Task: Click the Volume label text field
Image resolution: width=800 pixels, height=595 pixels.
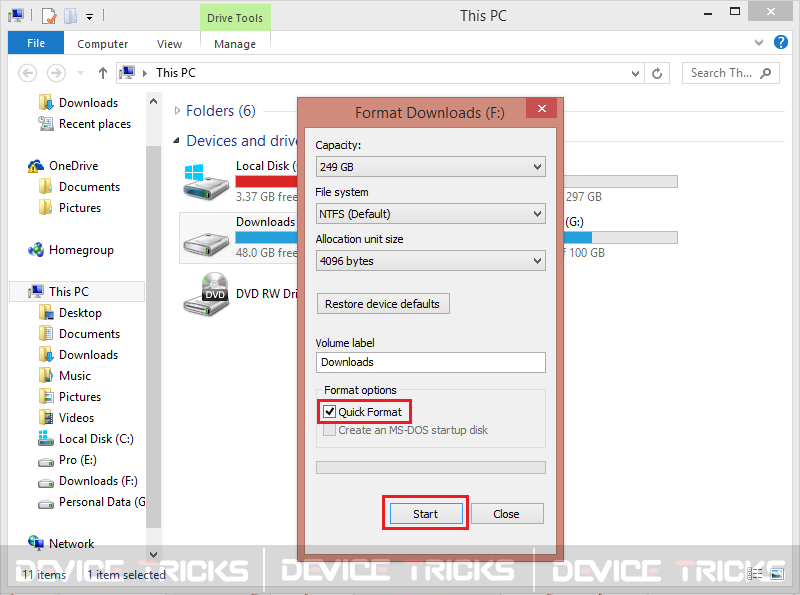Action: (x=431, y=362)
